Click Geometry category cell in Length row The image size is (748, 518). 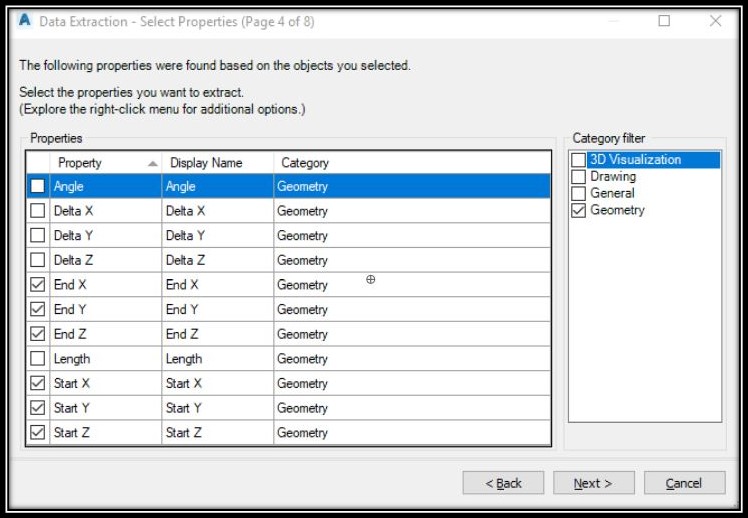click(412, 358)
